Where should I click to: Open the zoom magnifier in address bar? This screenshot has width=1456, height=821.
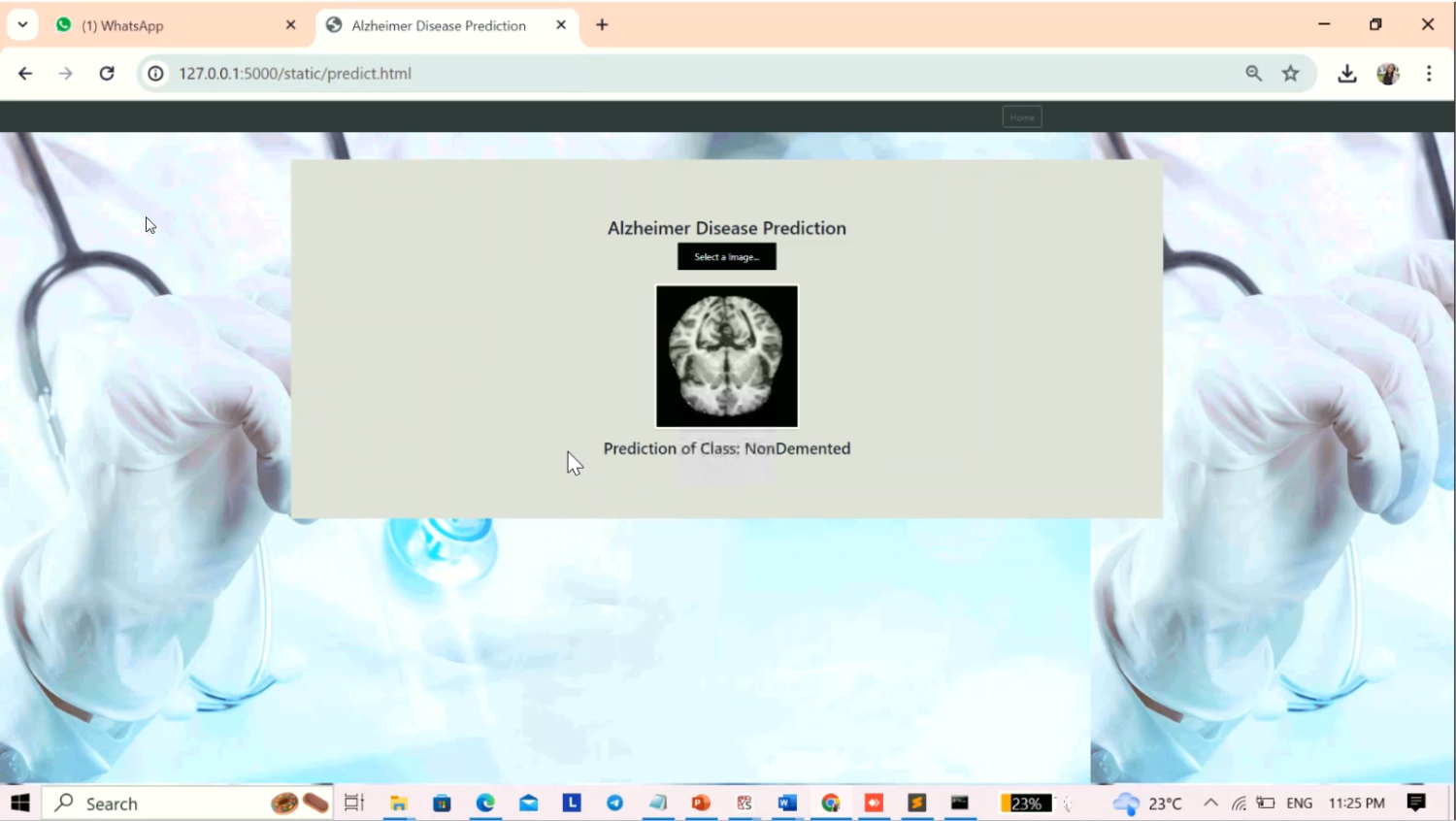point(1254,74)
